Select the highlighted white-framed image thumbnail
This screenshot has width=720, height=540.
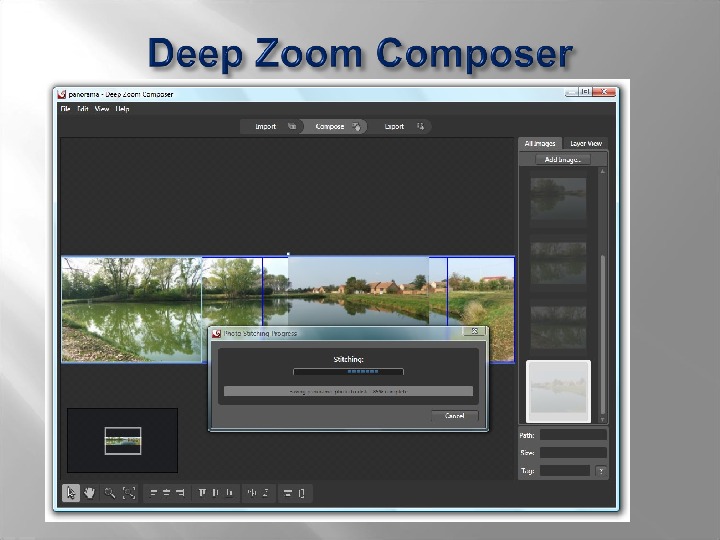click(x=558, y=391)
